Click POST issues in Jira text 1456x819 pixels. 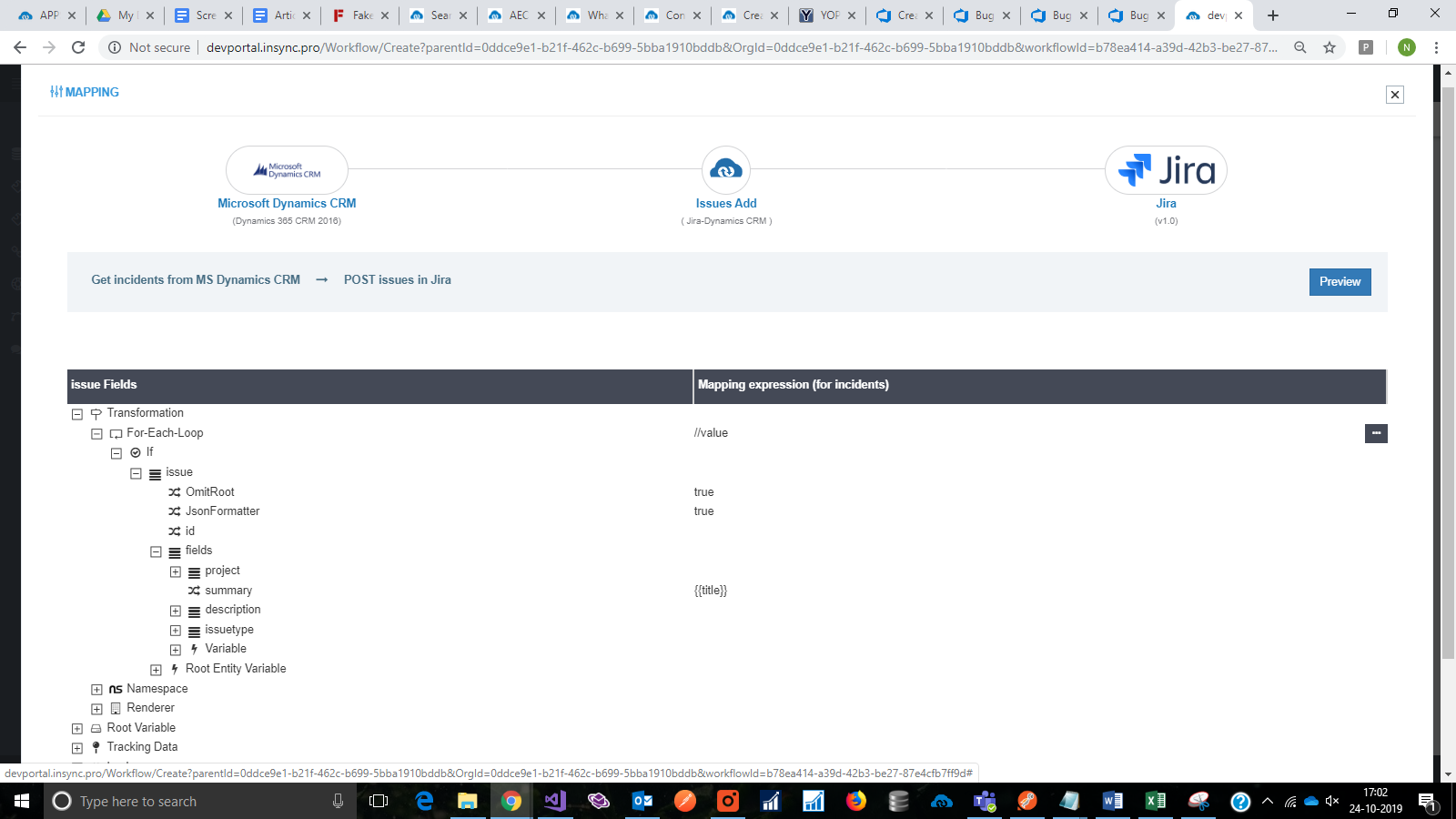click(x=398, y=280)
